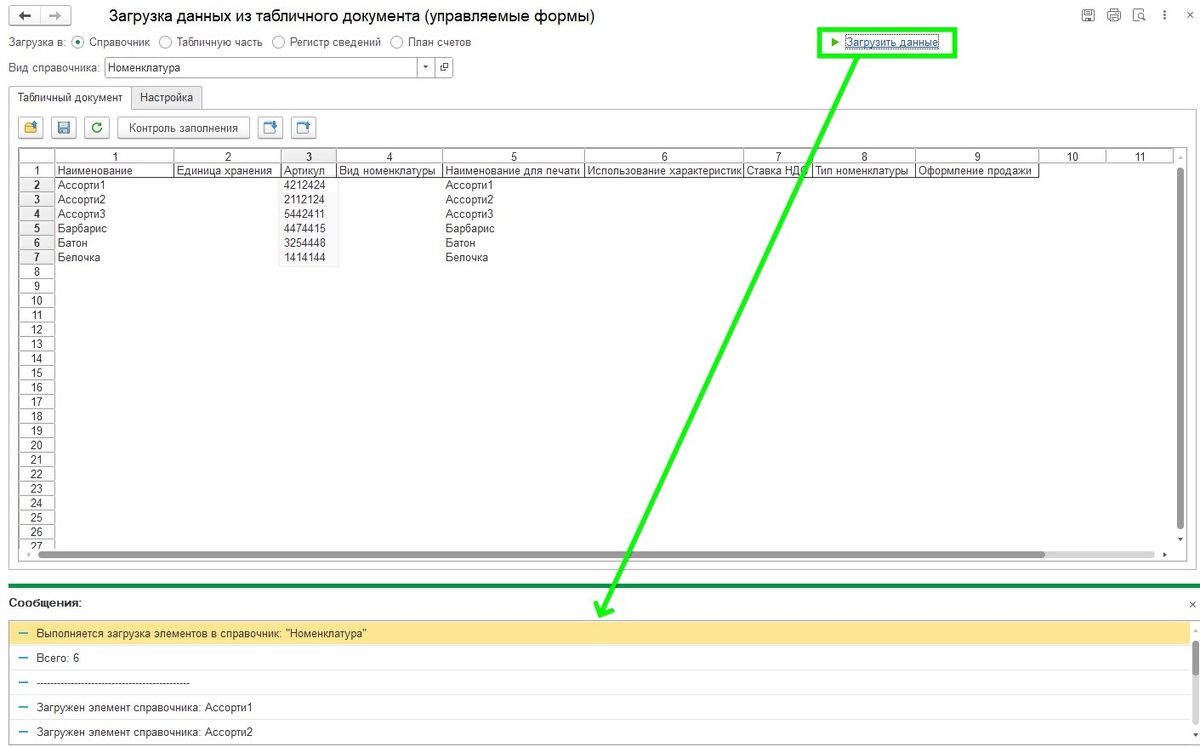Select the message Всего: 6
Image resolution: width=1200 pixels, height=747 pixels.
(599, 658)
